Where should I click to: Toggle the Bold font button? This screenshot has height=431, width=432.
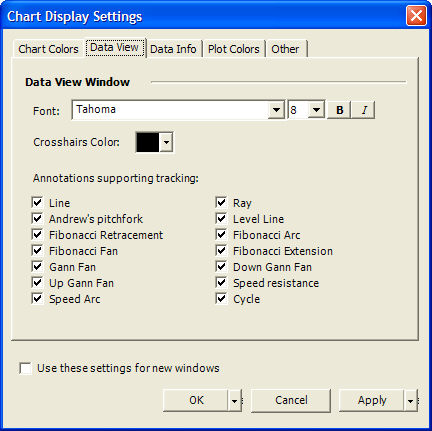pyautogui.click(x=339, y=110)
